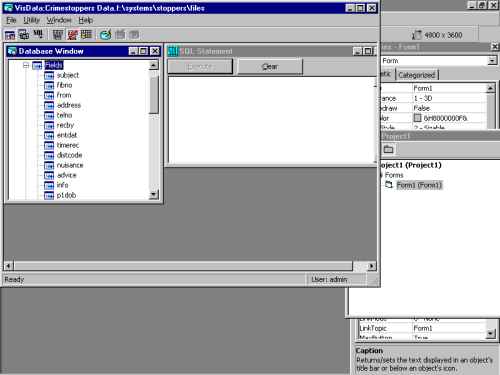The image size is (500, 375).
Task: Click the "Ready" status bar text
Action: pos(14,279)
